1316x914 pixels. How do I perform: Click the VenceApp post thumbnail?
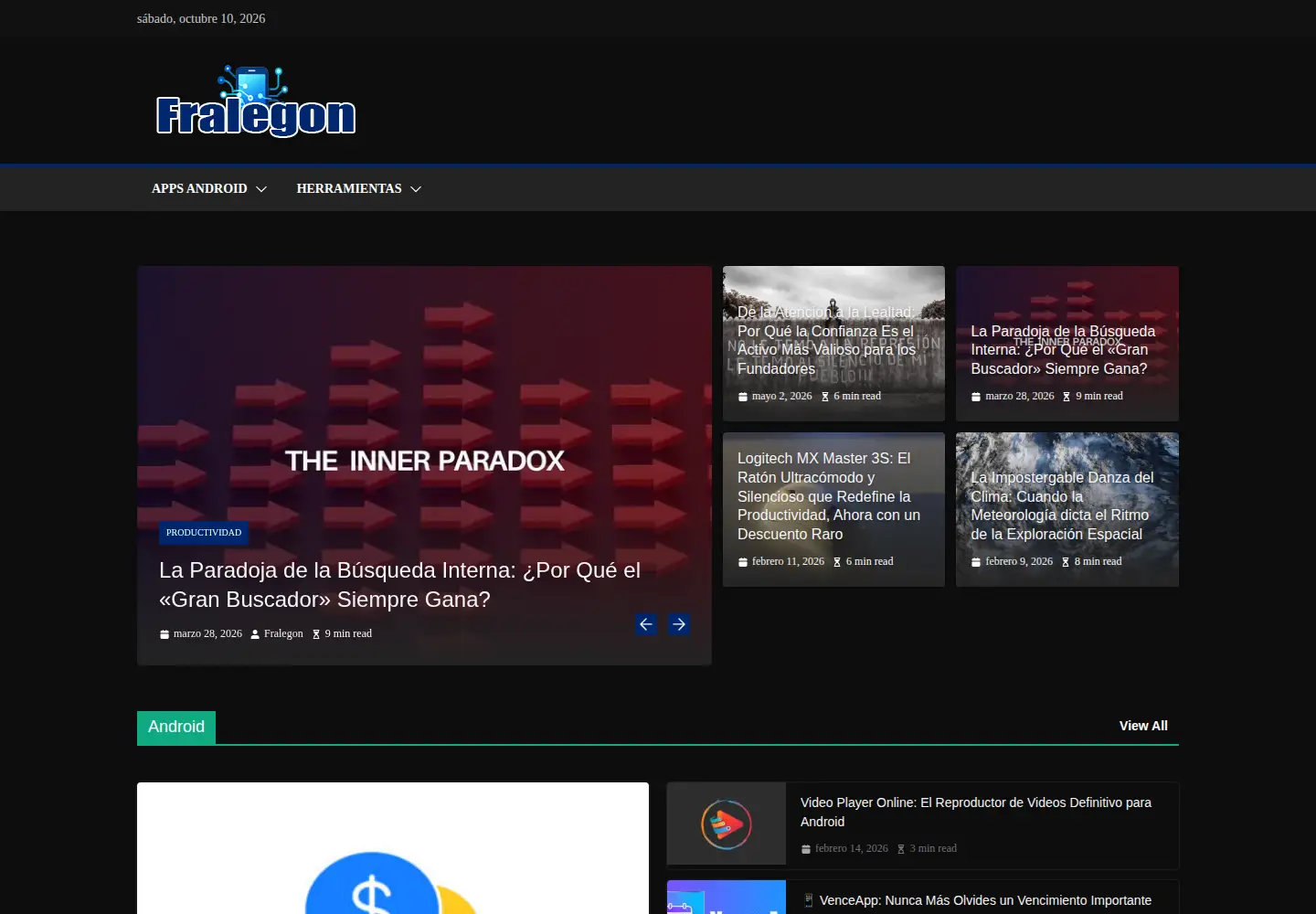pos(727,898)
